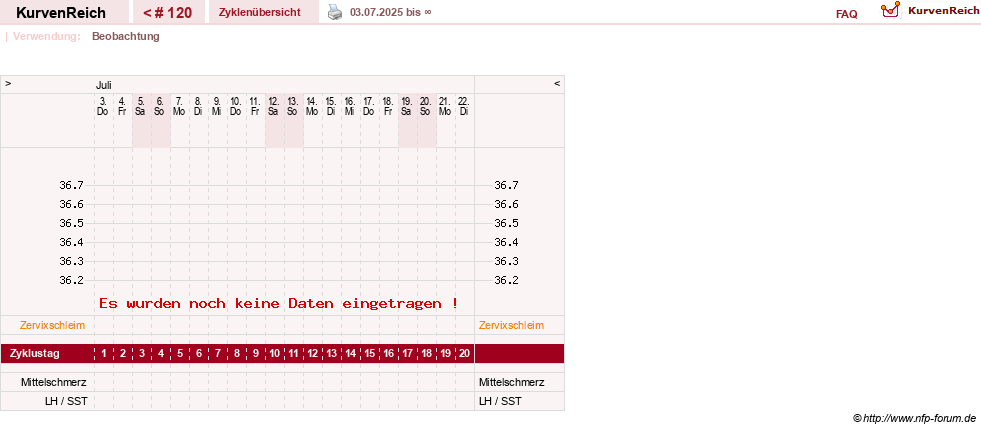Image resolution: width=981 pixels, height=430 pixels.
Task: Click cycle day 12 in Zyklustag row
Action: click(313, 354)
